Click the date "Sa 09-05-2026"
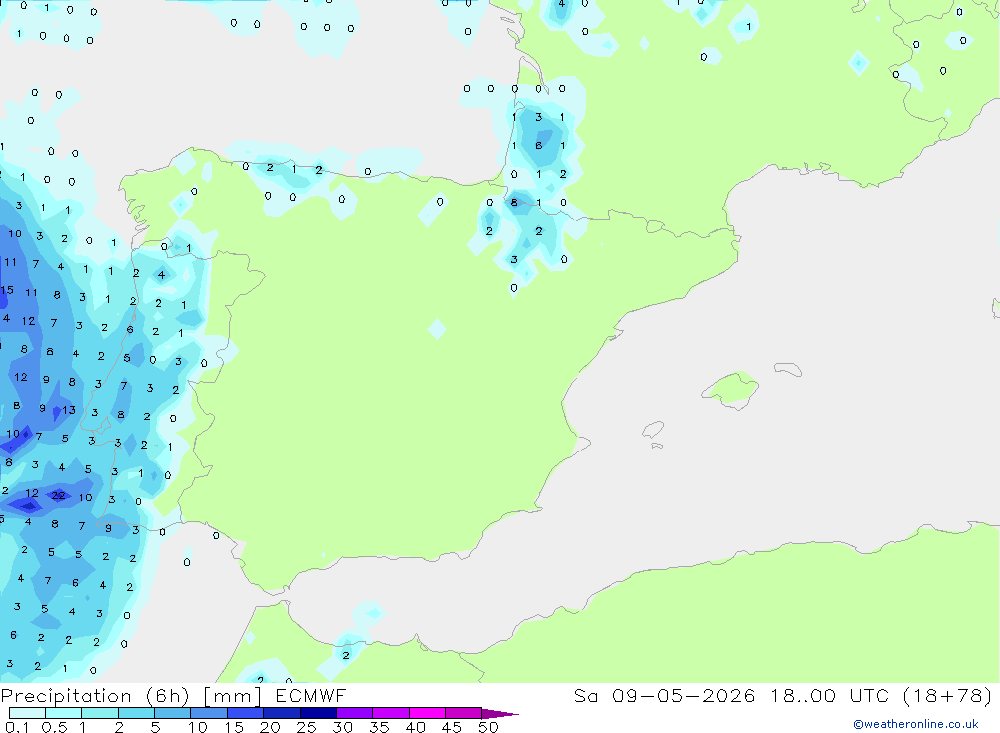This screenshot has width=1000, height=733. pos(664,696)
